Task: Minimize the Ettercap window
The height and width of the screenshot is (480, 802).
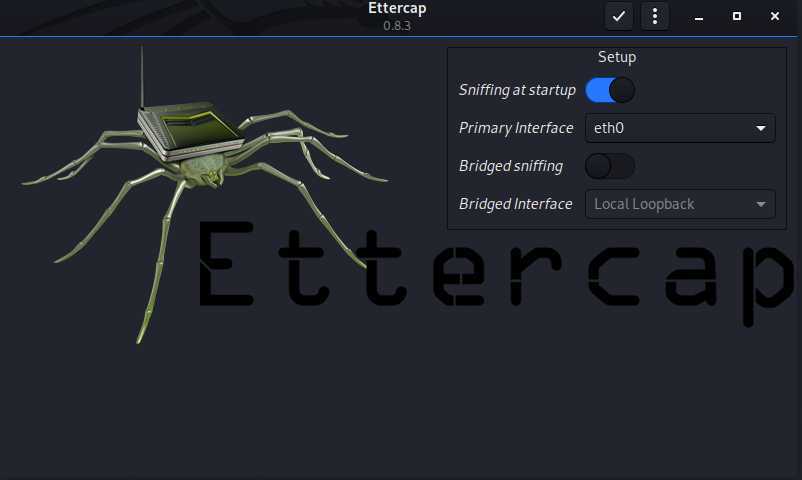Action: coord(699,16)
